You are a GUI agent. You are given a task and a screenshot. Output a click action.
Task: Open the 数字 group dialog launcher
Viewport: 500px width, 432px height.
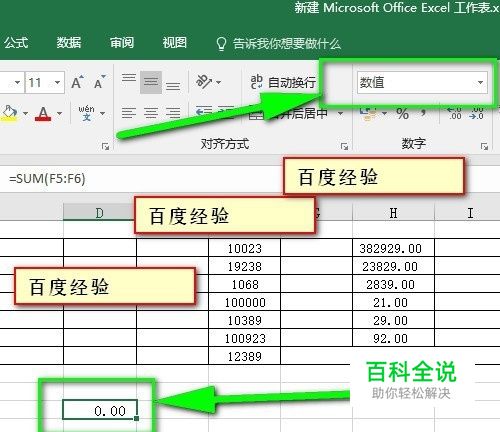(484, 146)
